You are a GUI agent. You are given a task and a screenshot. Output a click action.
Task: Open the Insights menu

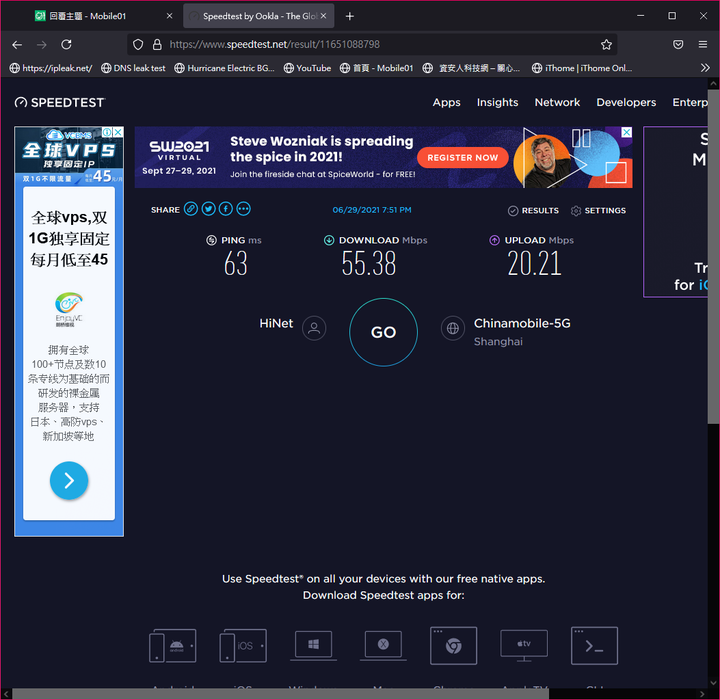497,102
